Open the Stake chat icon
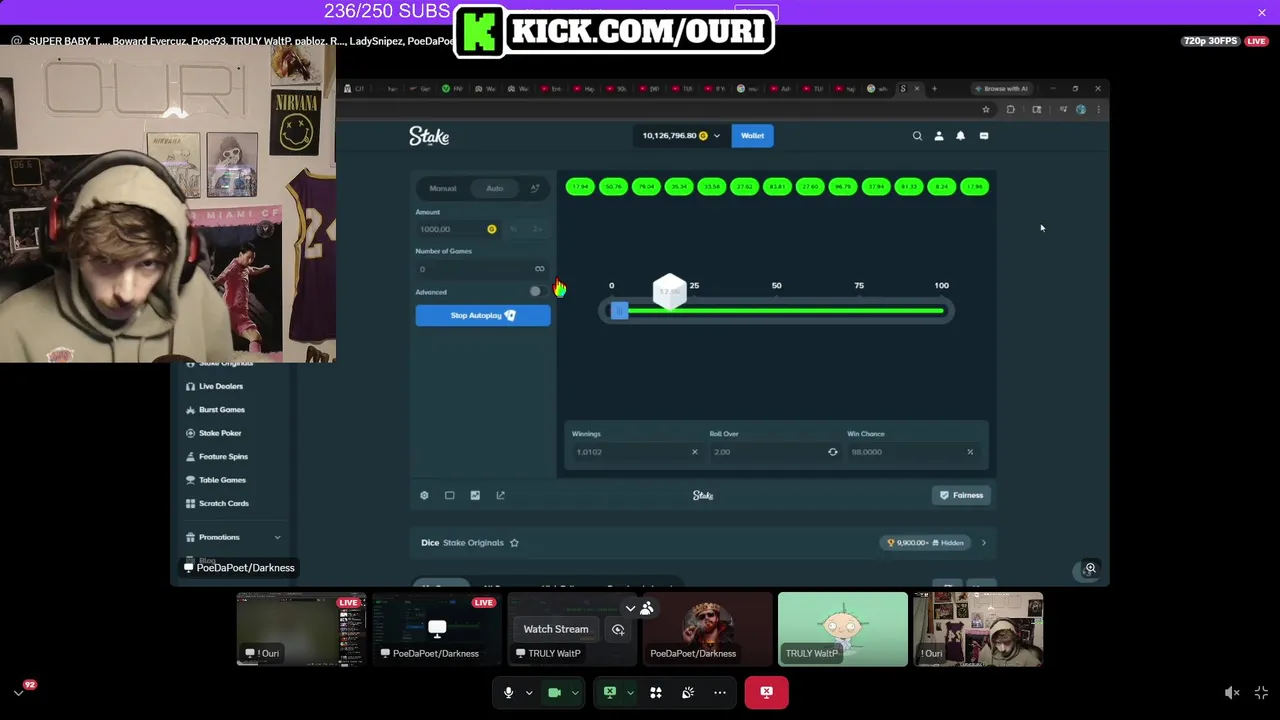 pos(984,136)
